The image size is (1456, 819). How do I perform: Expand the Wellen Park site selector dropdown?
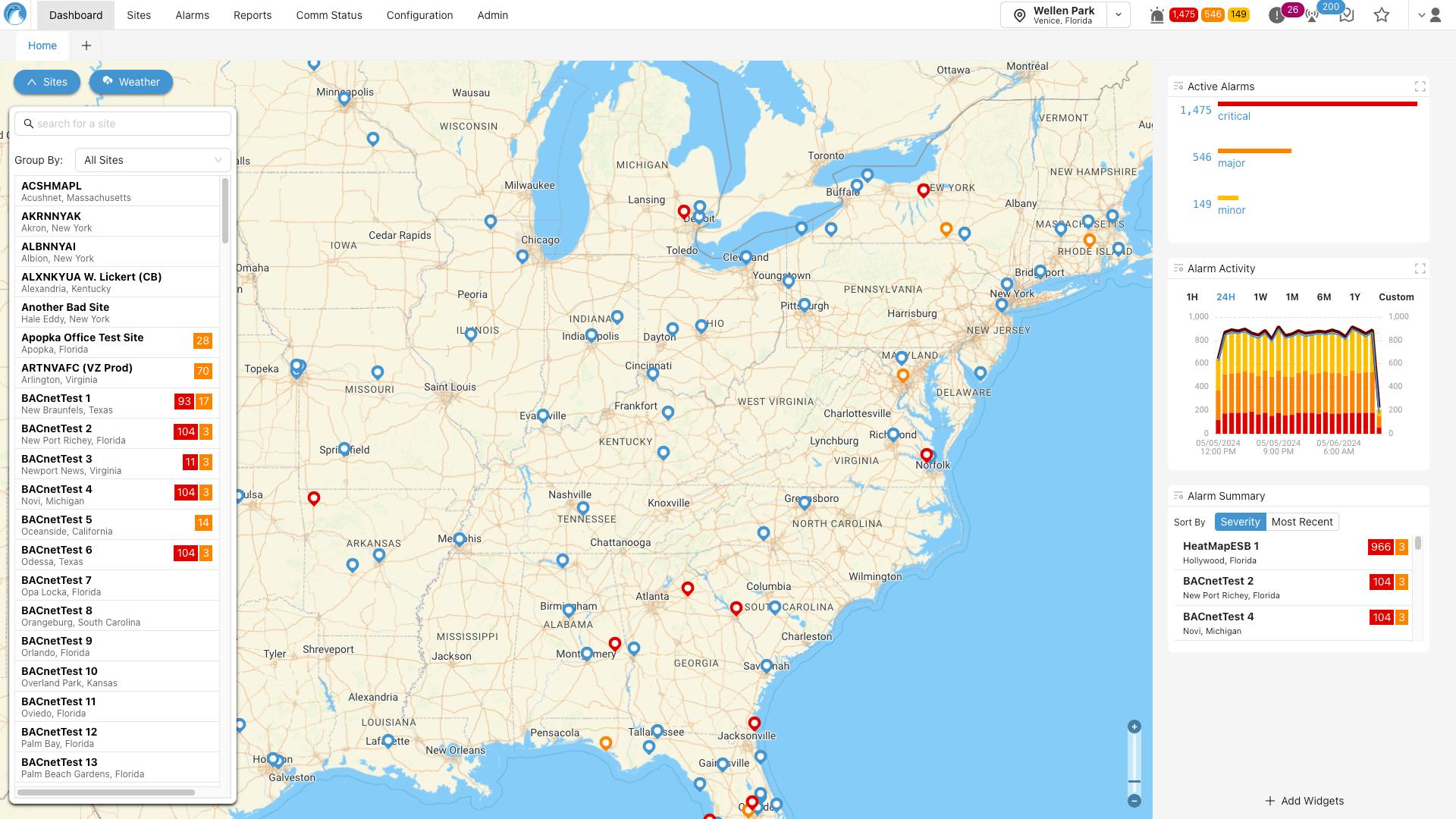(1118, 15)
